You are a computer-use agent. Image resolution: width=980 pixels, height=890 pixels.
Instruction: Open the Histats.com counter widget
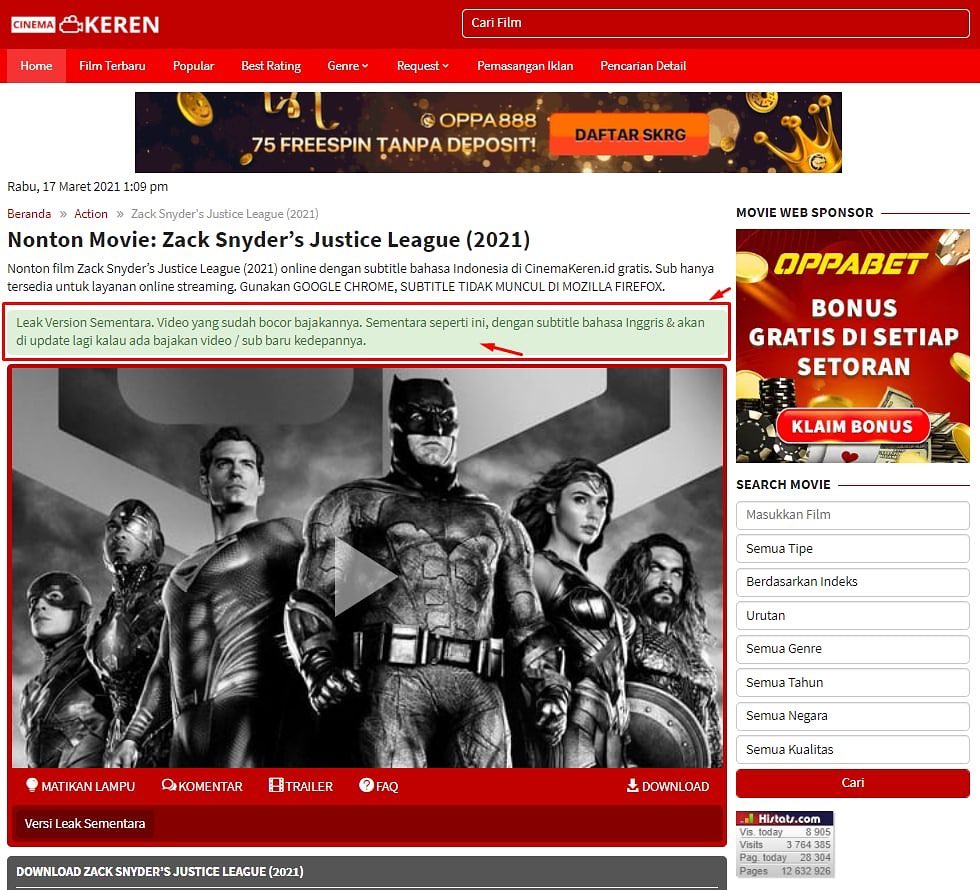tap(784, 844)
